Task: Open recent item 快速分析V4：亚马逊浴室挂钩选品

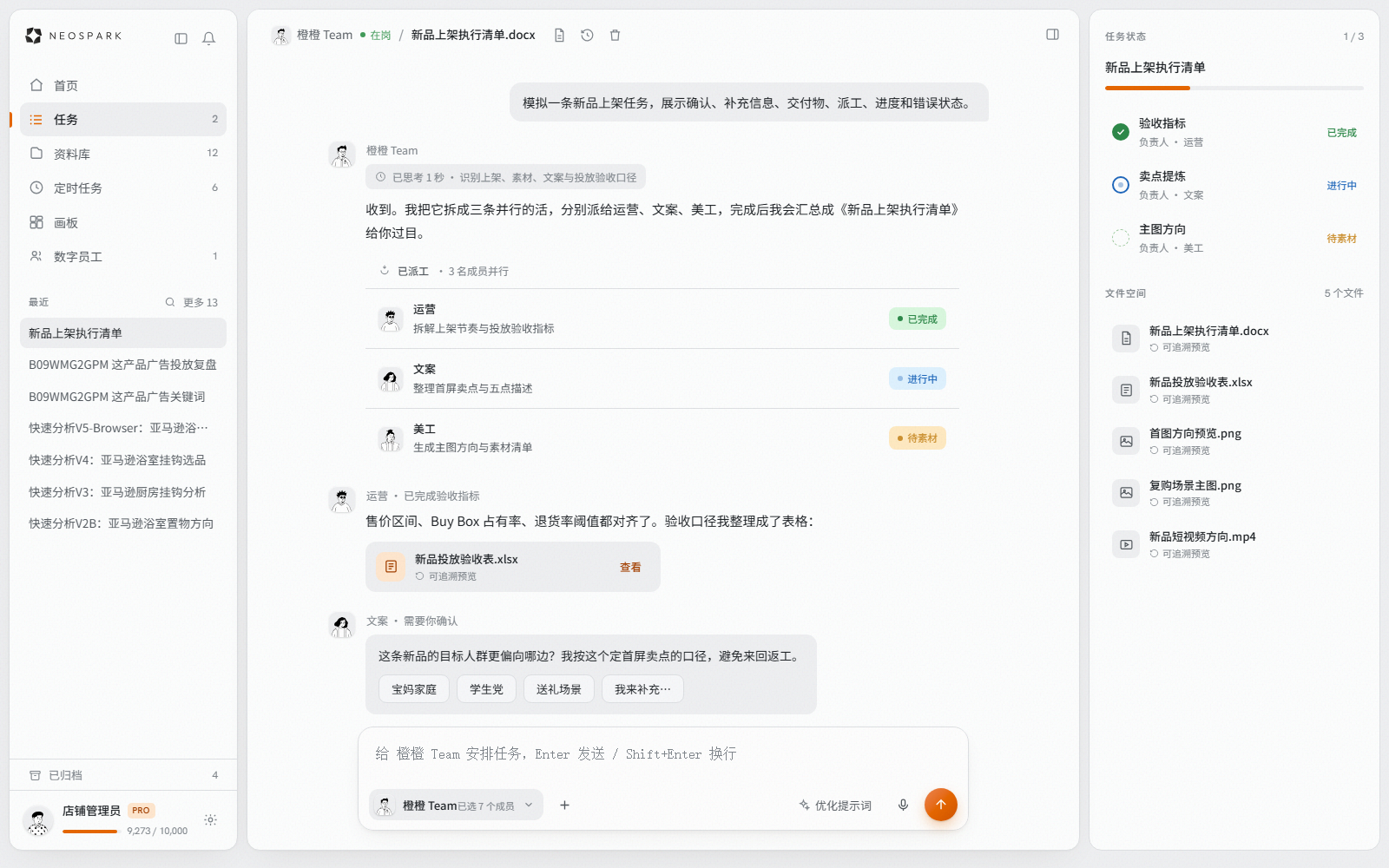Action: tap(123, 460)
